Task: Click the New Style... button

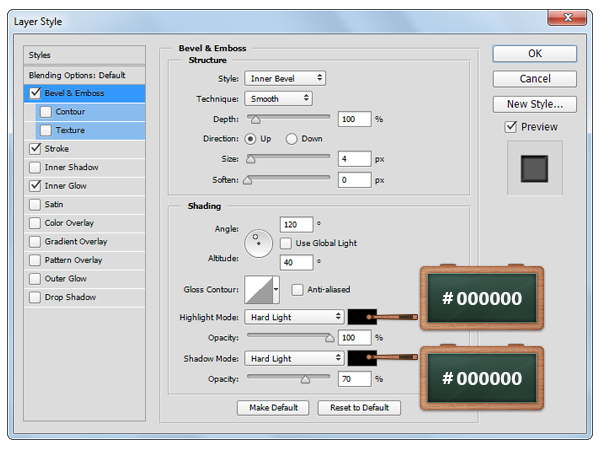Action: click(x=534, y=103)
